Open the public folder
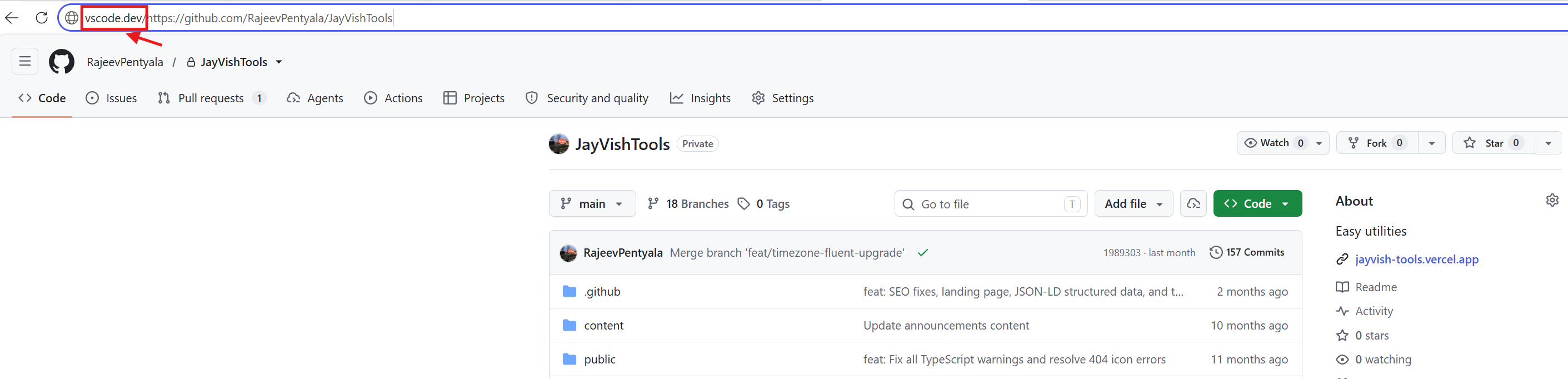Image resolution: width=1568 pixels, height=379 pixels. tap(600, 360)
